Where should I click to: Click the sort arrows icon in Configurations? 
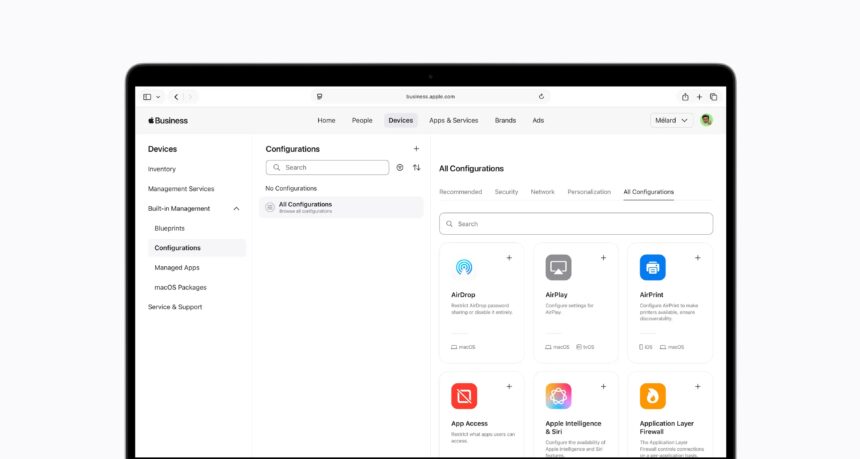[417, 168]
